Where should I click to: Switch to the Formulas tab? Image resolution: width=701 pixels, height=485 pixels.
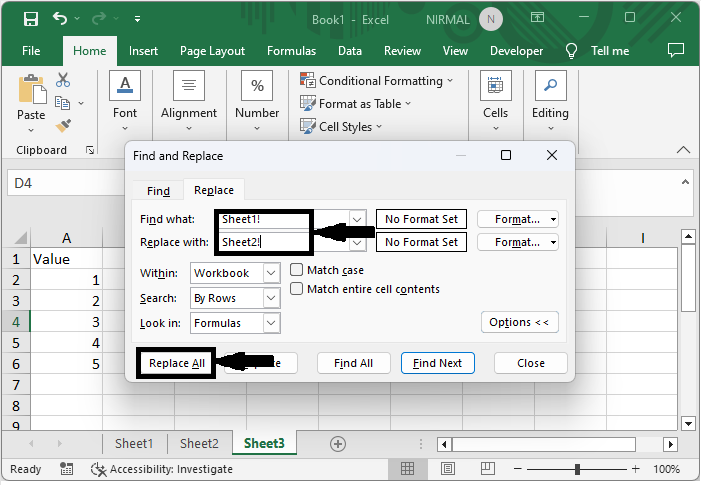(291, 51)
